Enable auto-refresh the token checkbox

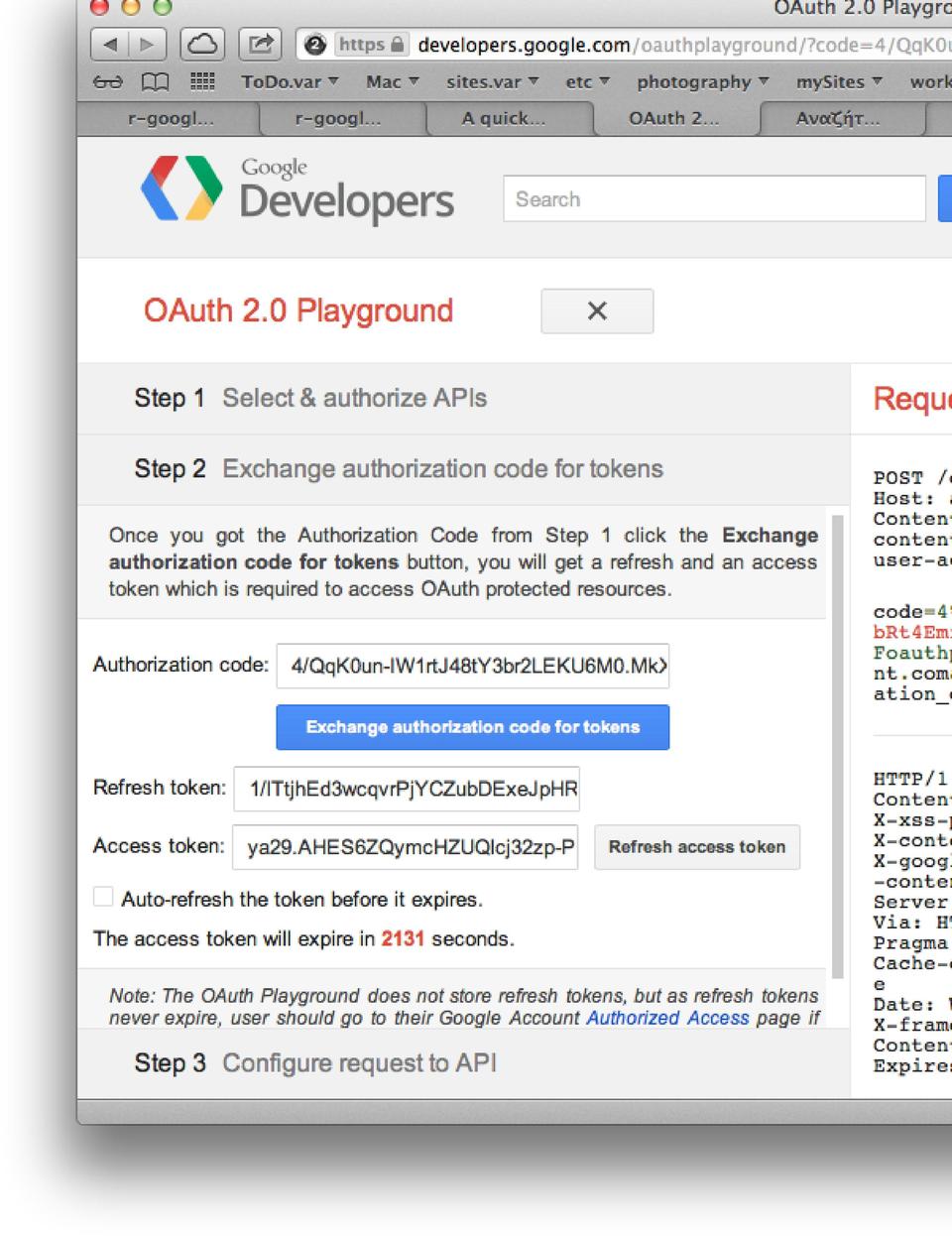coord(103,898)
